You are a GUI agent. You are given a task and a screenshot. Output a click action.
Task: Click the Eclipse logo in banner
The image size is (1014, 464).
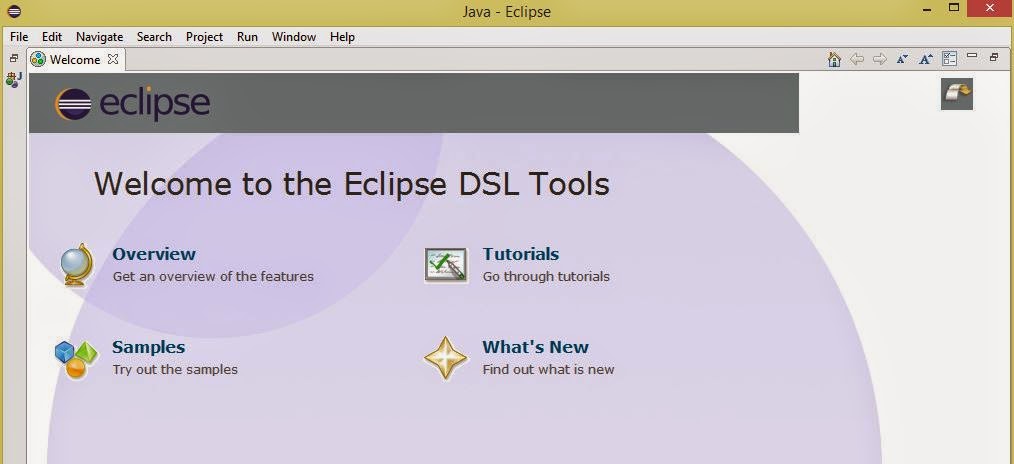(x=133, y=103)
